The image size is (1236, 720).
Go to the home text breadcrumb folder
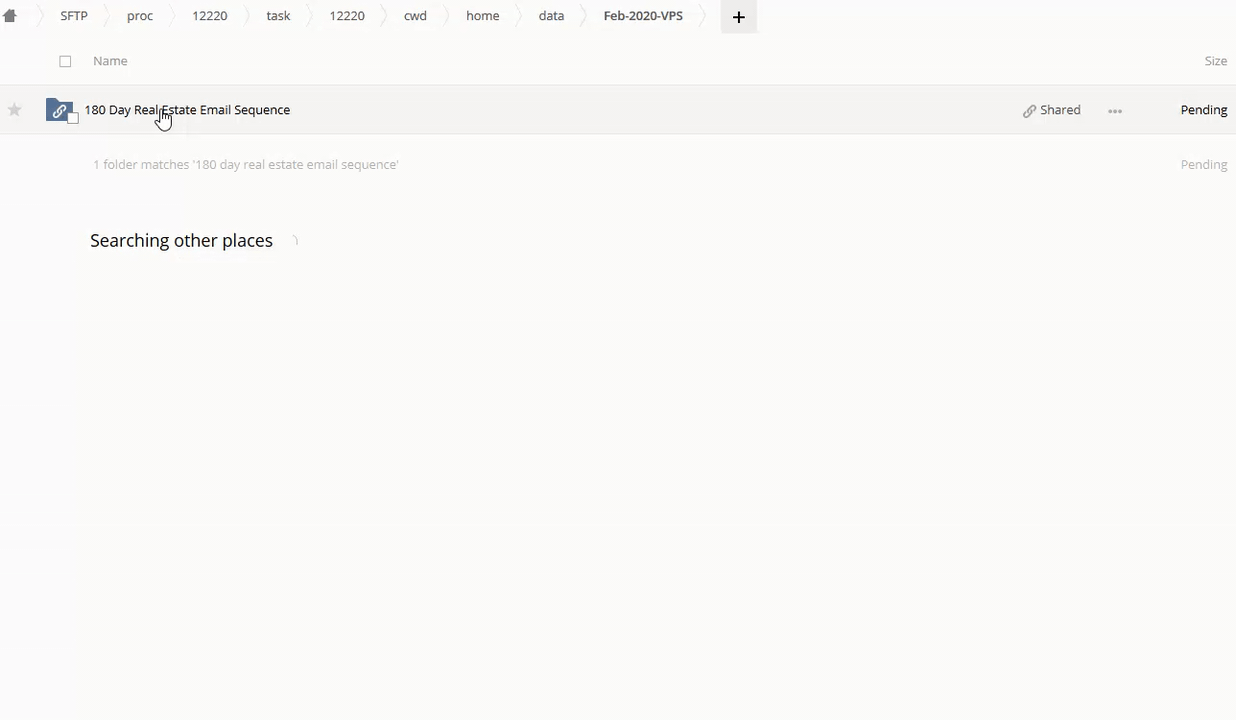pyautogui.click(x=482, y=16)
